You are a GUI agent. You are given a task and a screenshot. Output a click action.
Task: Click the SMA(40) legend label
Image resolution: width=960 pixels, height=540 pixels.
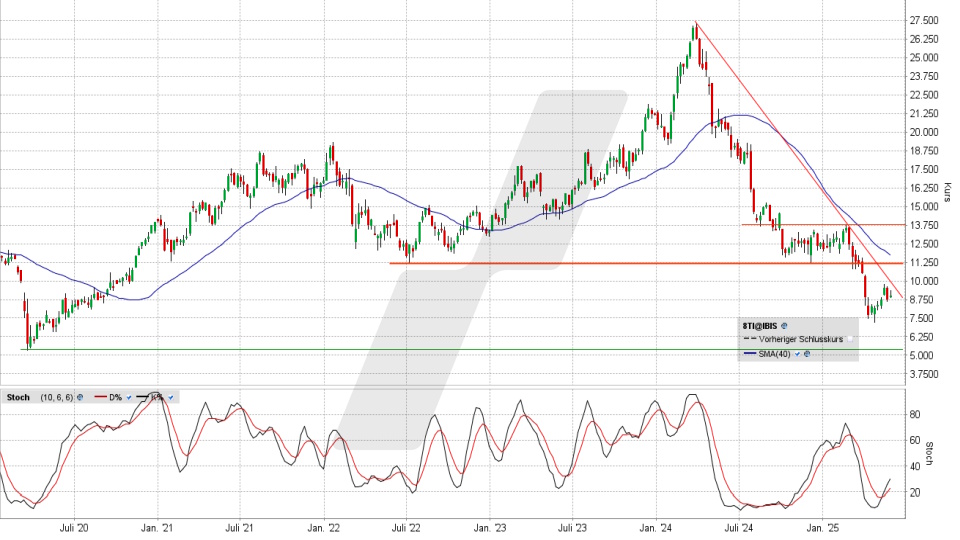[774, 354]
